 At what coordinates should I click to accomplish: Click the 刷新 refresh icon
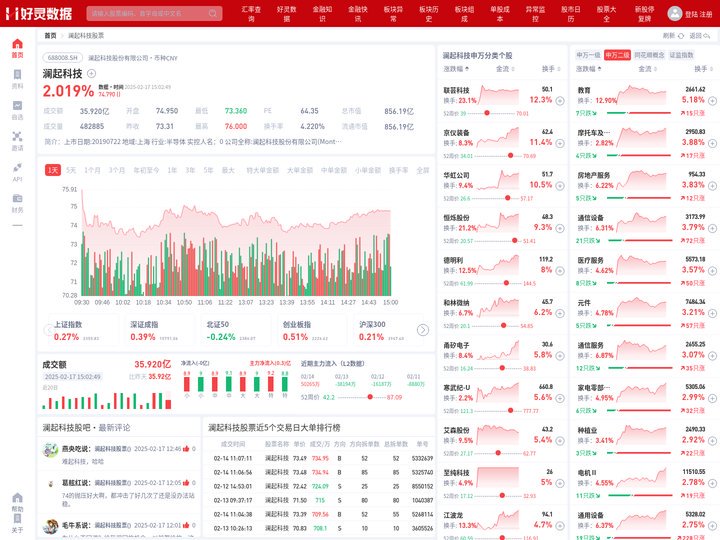pyautogui.click(x=681, y=35)
